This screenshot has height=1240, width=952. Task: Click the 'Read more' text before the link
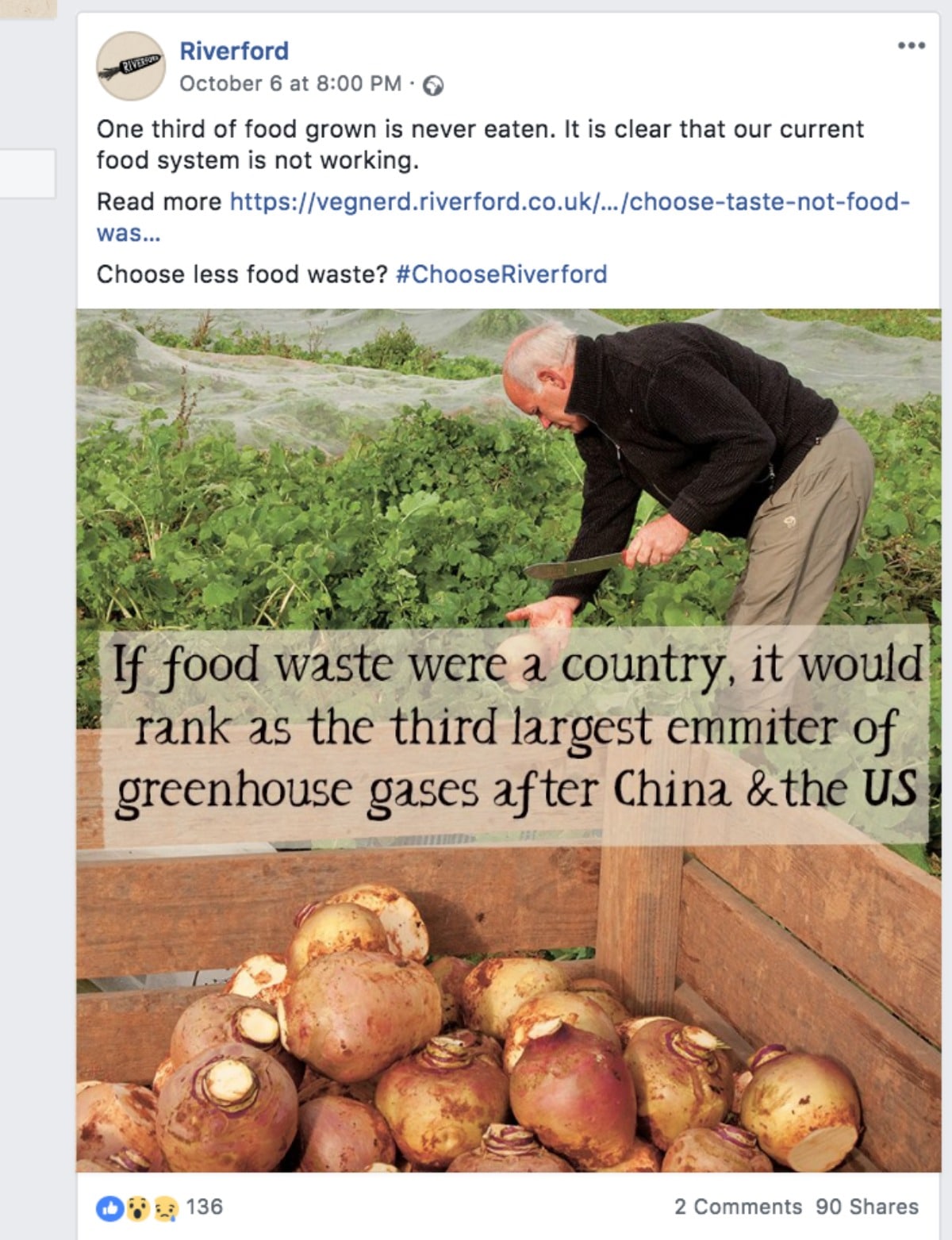coord(159,202)
